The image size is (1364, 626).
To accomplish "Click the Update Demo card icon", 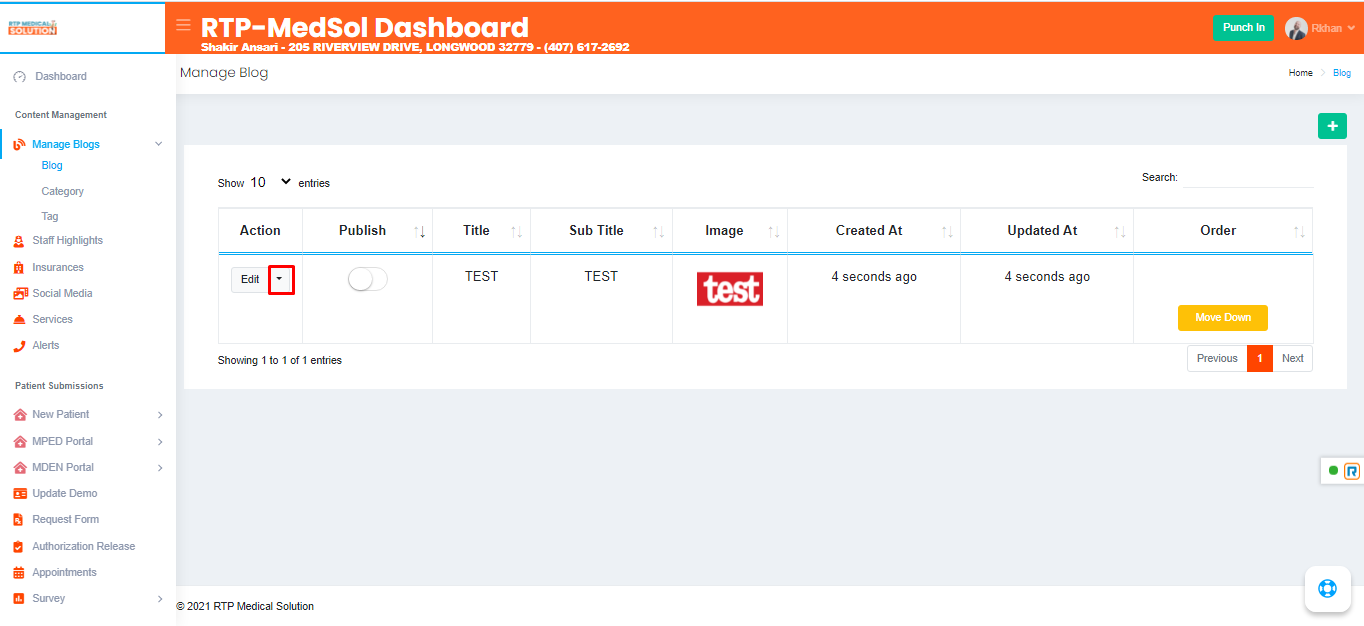I will point(20,494).
